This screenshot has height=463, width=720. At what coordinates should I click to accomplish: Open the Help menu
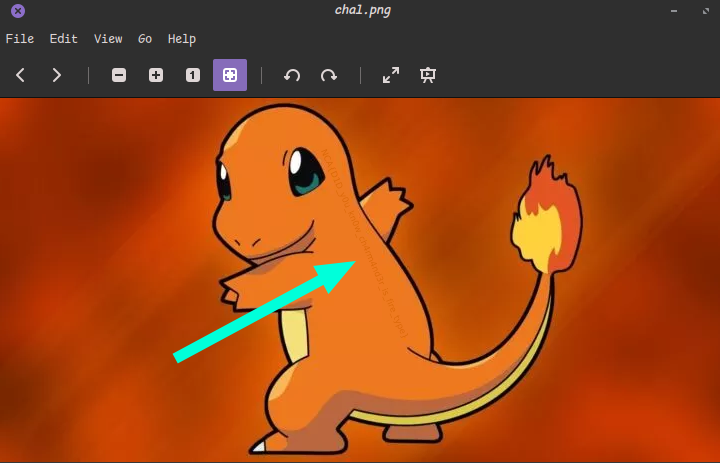tap(182, 39)
